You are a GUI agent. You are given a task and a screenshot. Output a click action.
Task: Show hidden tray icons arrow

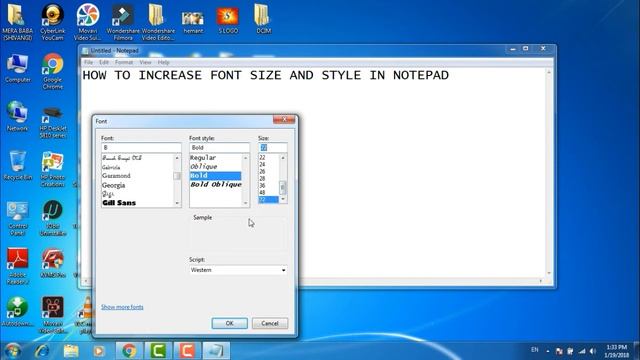pyautogui.click(x=548, y=351)
